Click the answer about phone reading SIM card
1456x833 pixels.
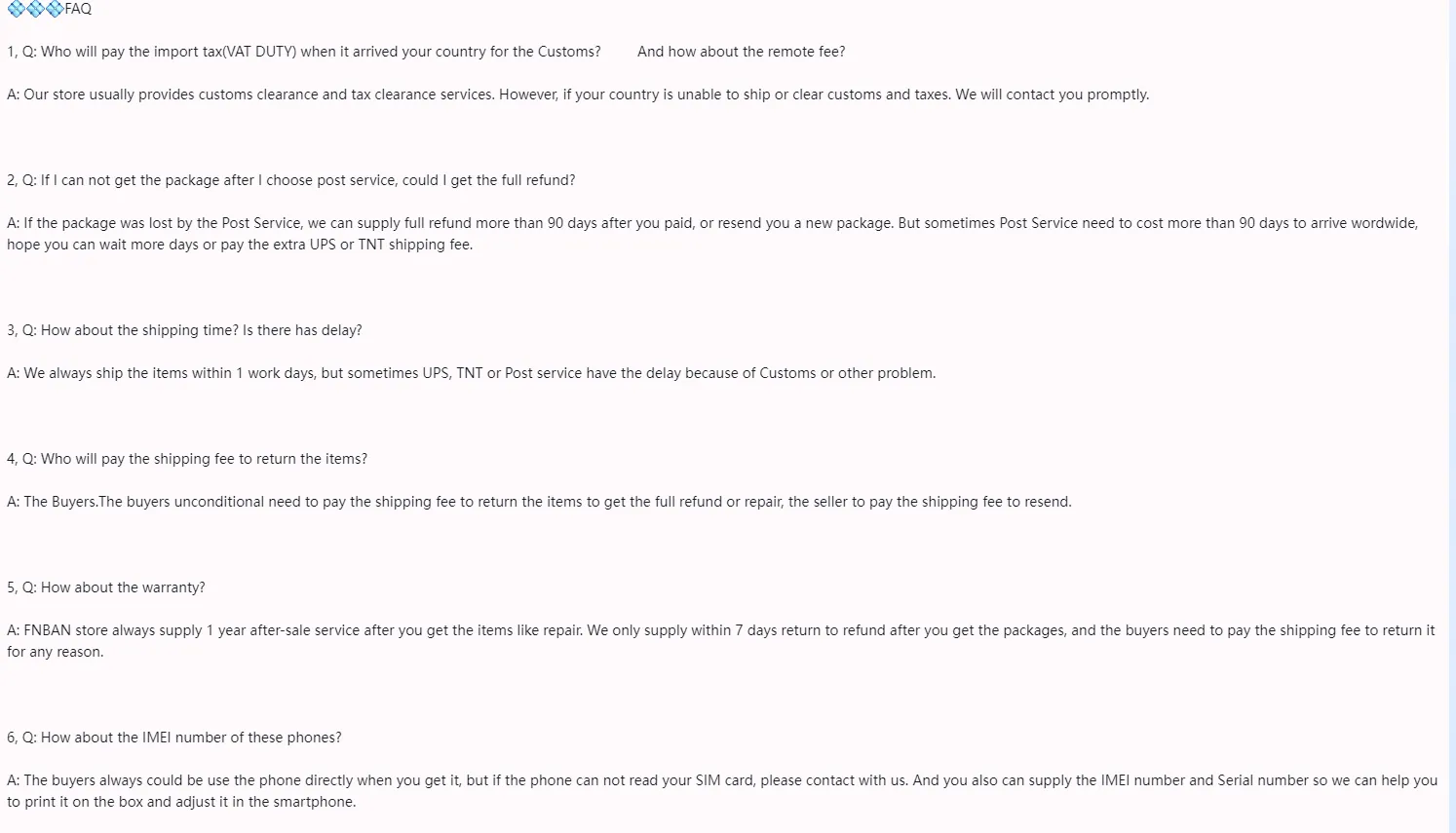pyautogui.click(x=722, y=780)
